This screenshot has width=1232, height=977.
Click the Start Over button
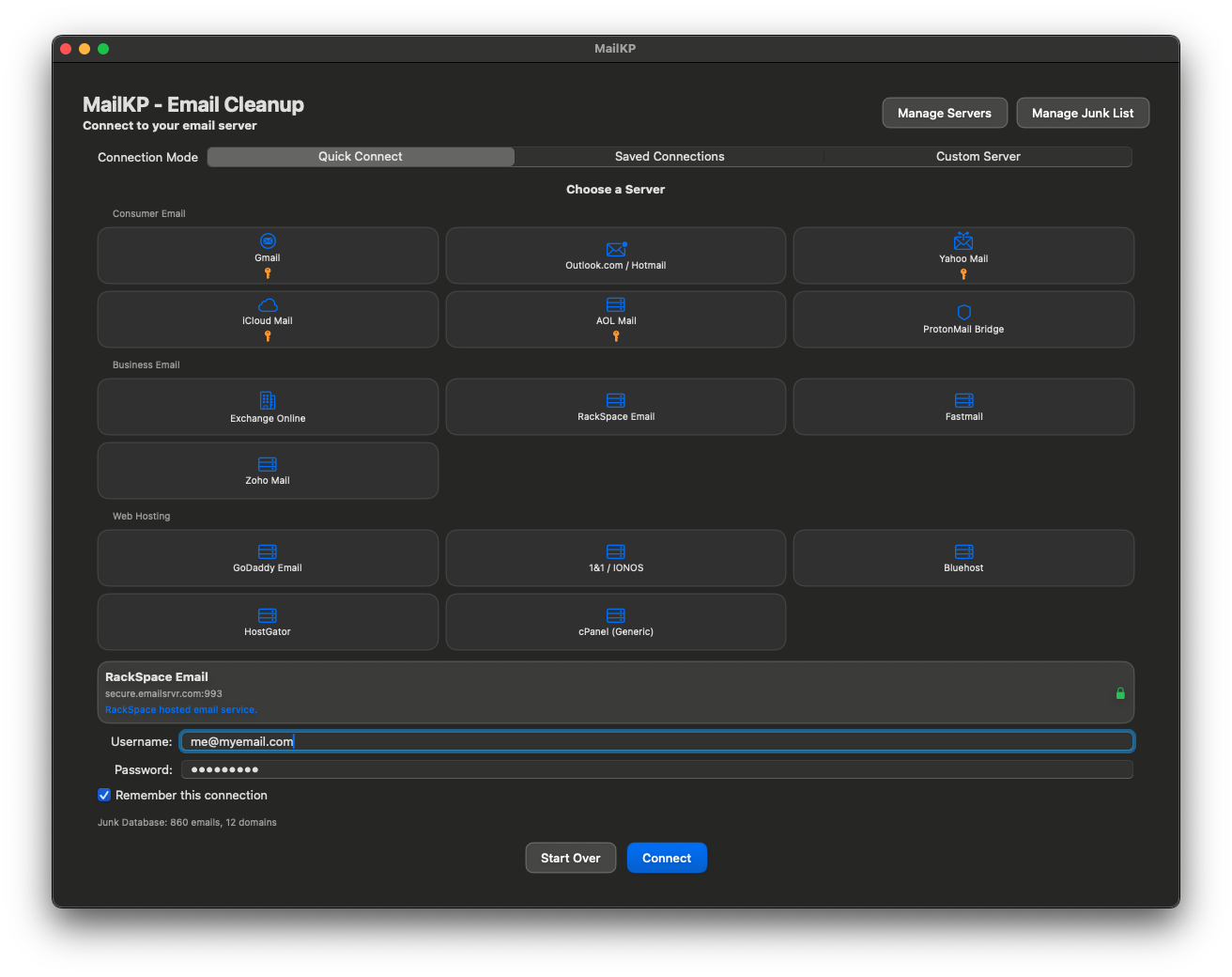pyautogui.click(x=571, y=858)
